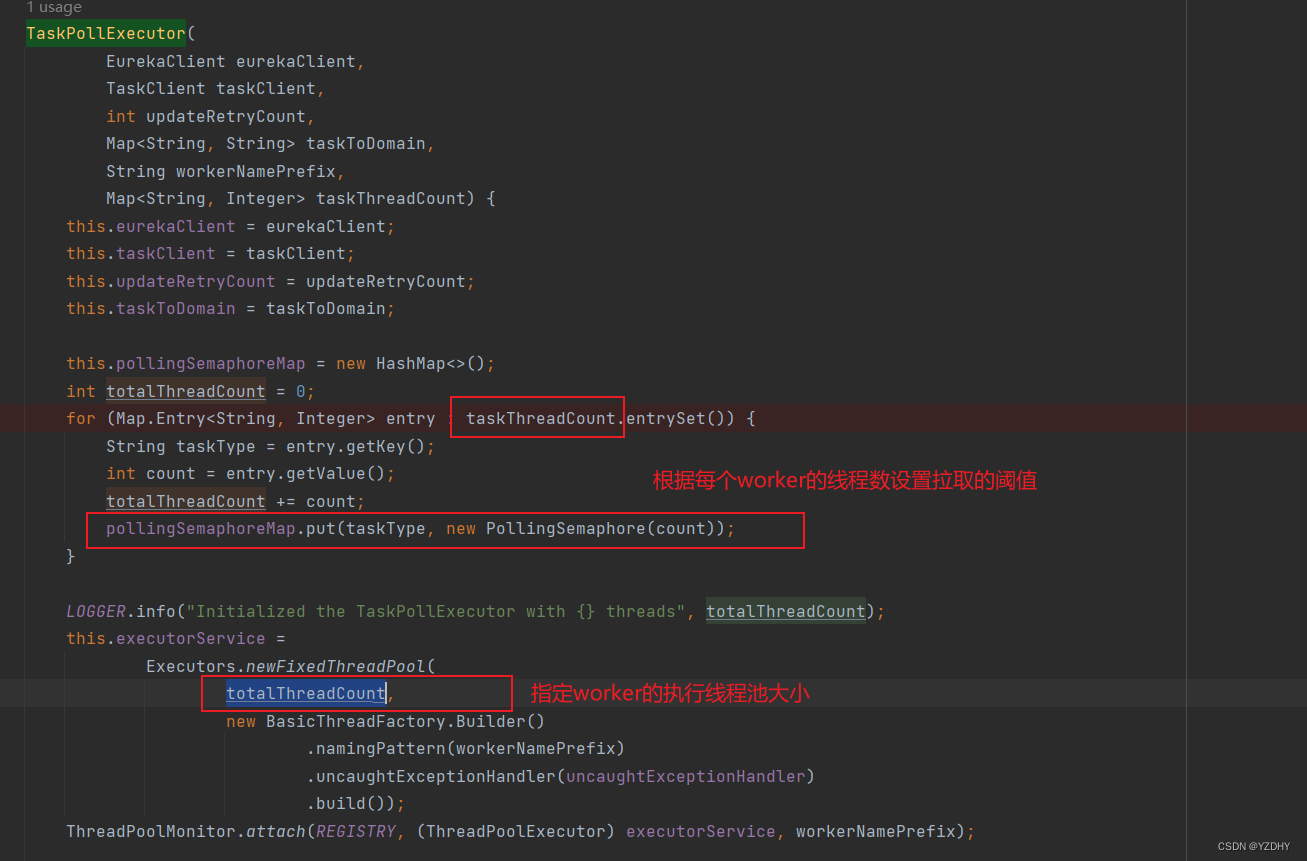The image size is (1307, 861).
Task: Click "pollingSemaphoreMap" in the put call
Action: click(x=200, y=529)
